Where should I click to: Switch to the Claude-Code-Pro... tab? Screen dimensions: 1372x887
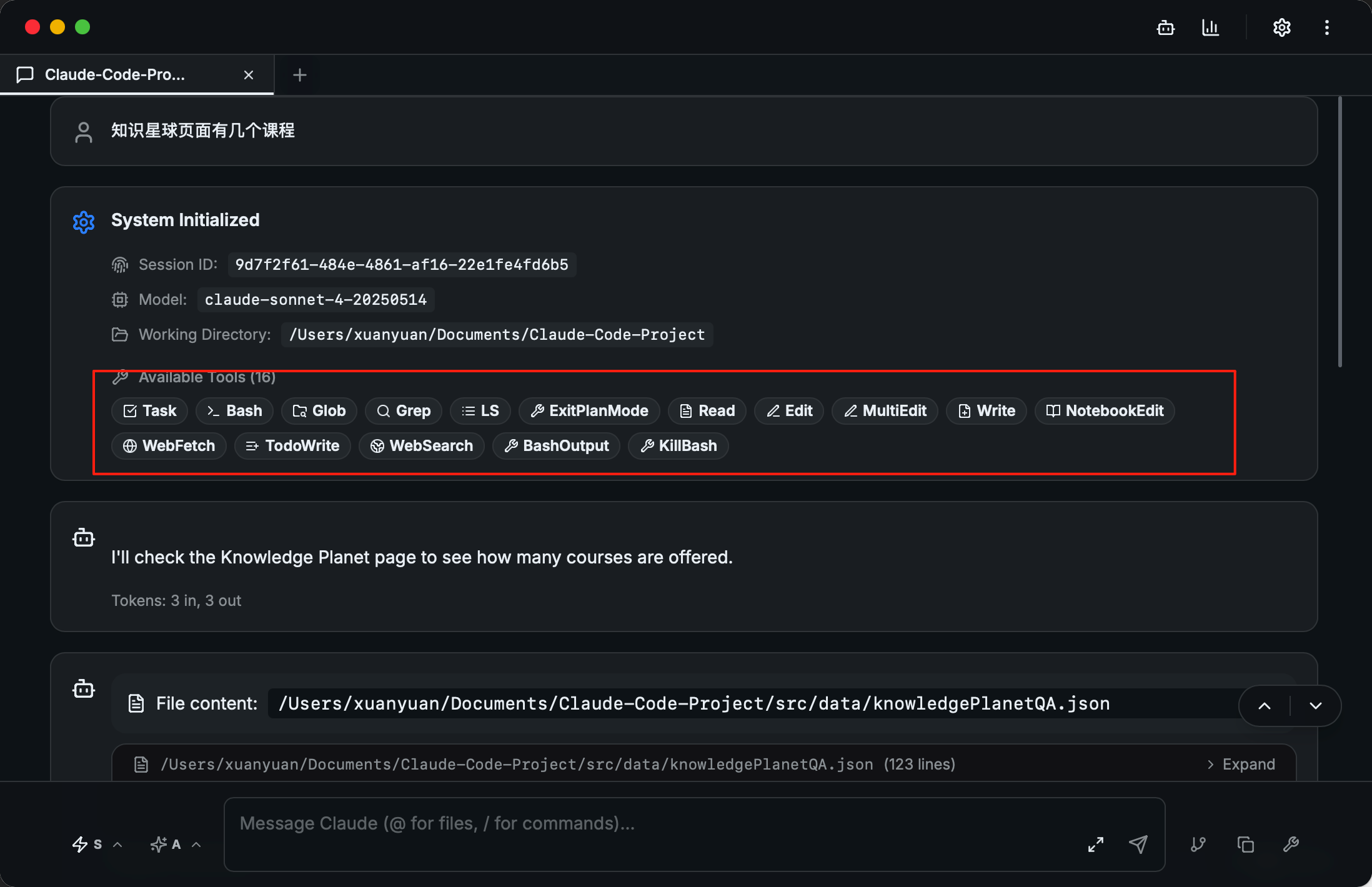click(x=115, y=75)
